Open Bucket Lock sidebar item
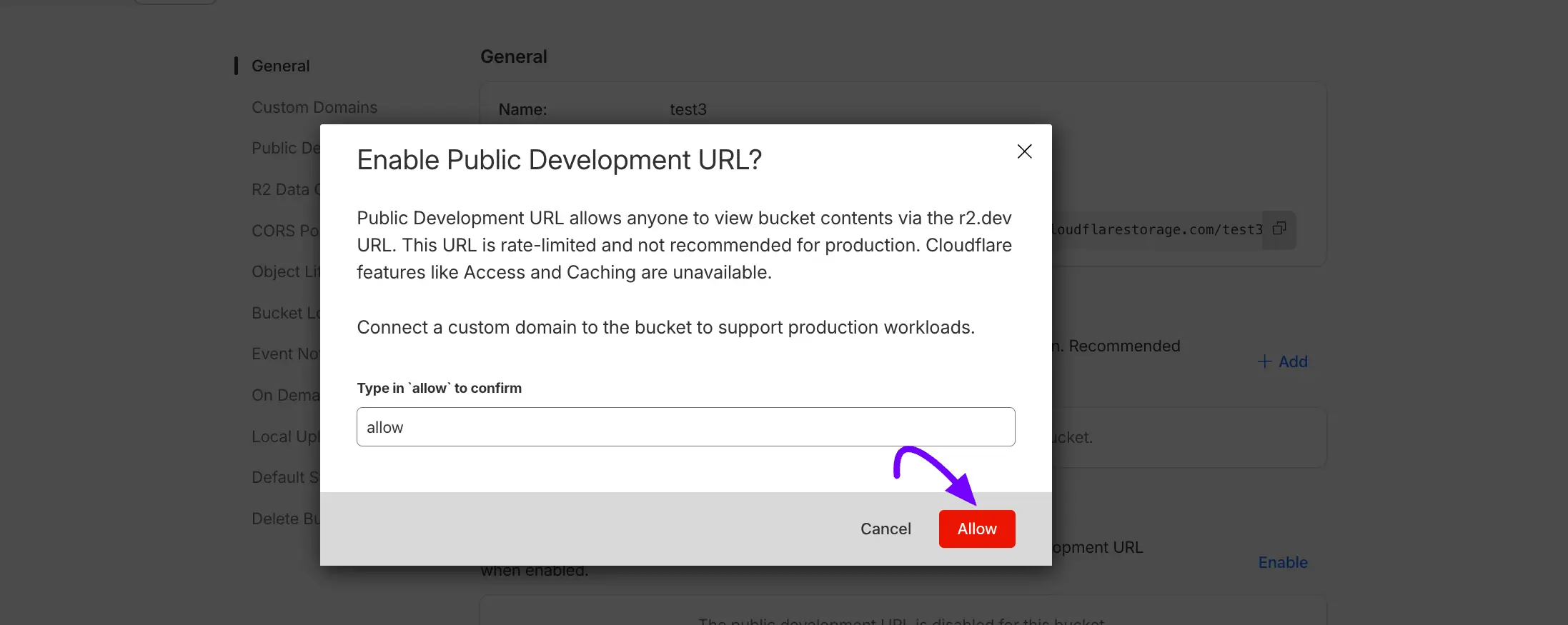Image resolution: width=1568 pixels, height=625 pixels. click(285, 313)
